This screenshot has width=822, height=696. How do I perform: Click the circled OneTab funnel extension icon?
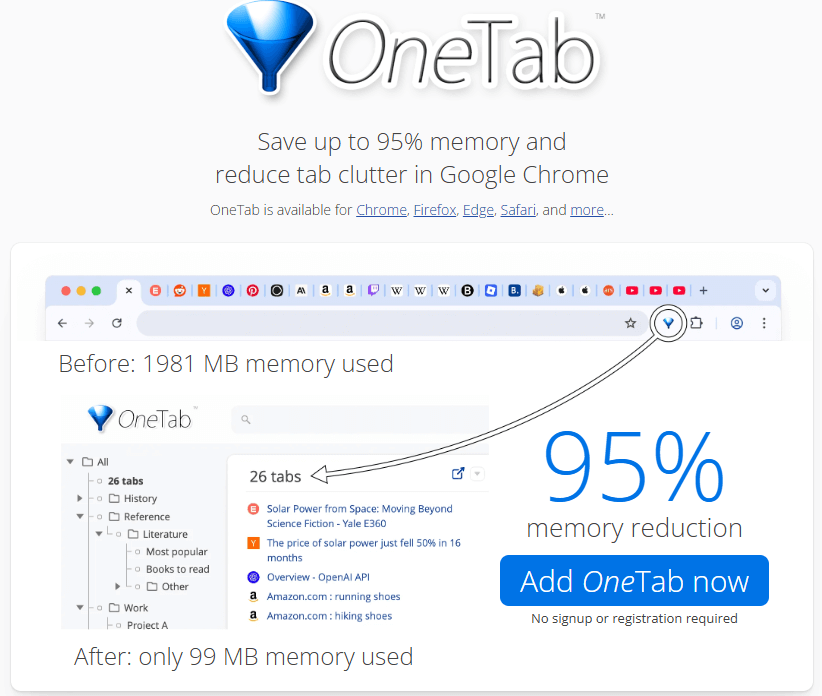pos(668,322)
